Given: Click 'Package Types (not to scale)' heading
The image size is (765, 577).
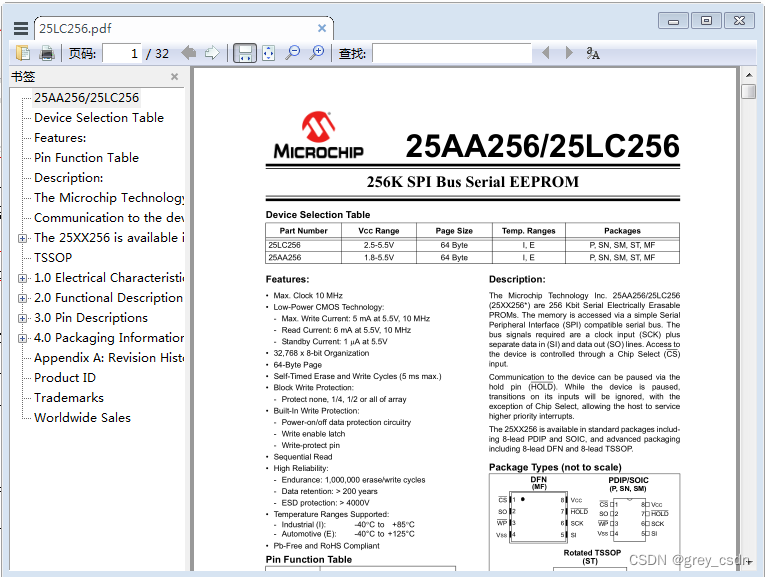Looking at the screenshot, I should (x=555, y=467).
